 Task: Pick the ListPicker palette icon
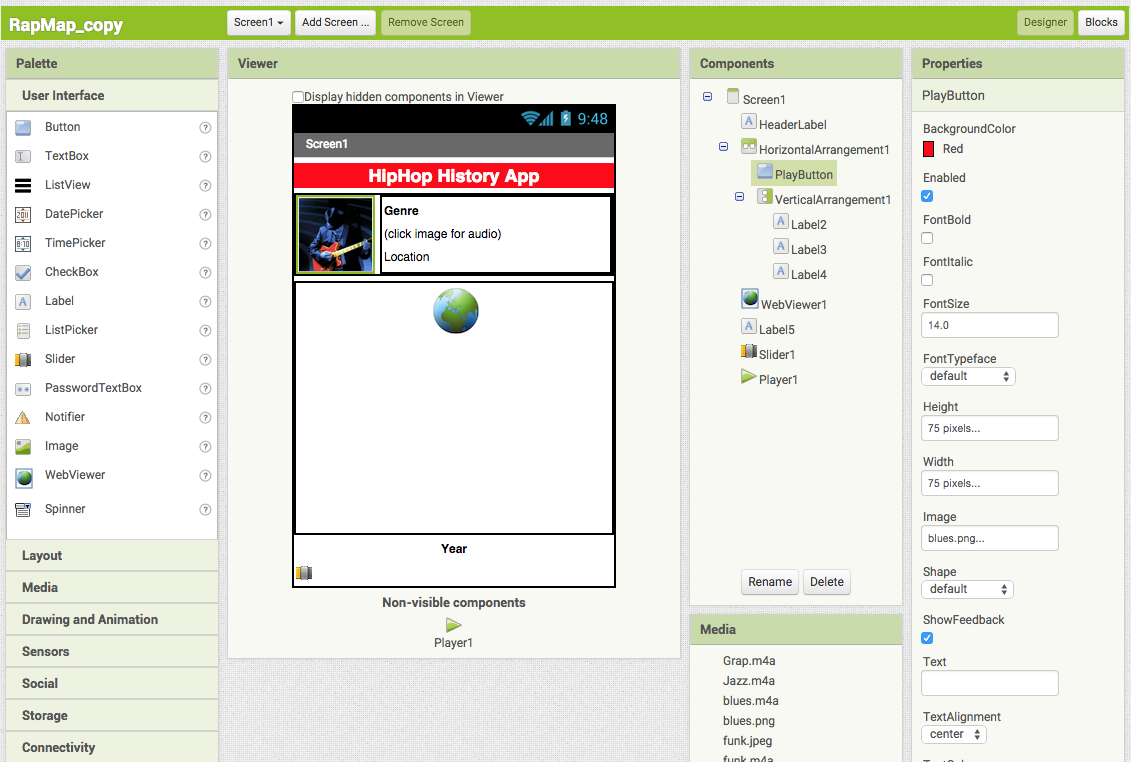coord(23,330)
